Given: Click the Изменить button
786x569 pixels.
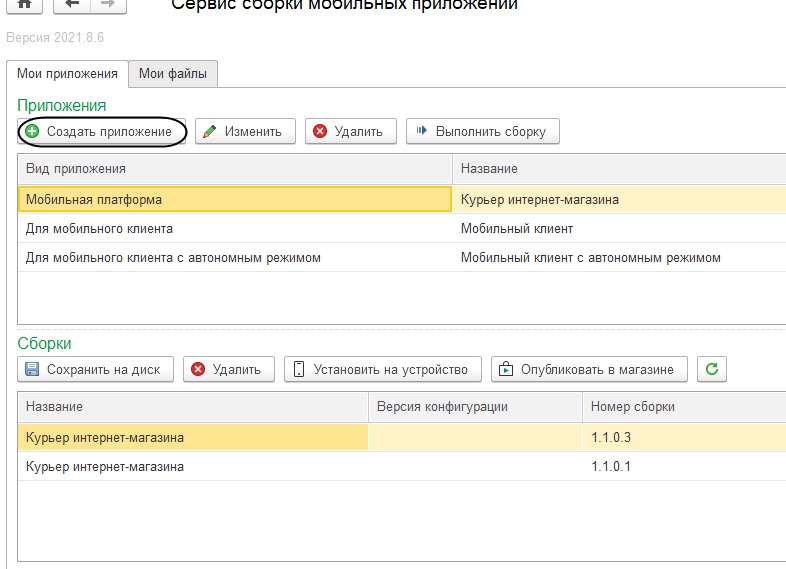Looking at the screenshot, I should pos(246,131).
